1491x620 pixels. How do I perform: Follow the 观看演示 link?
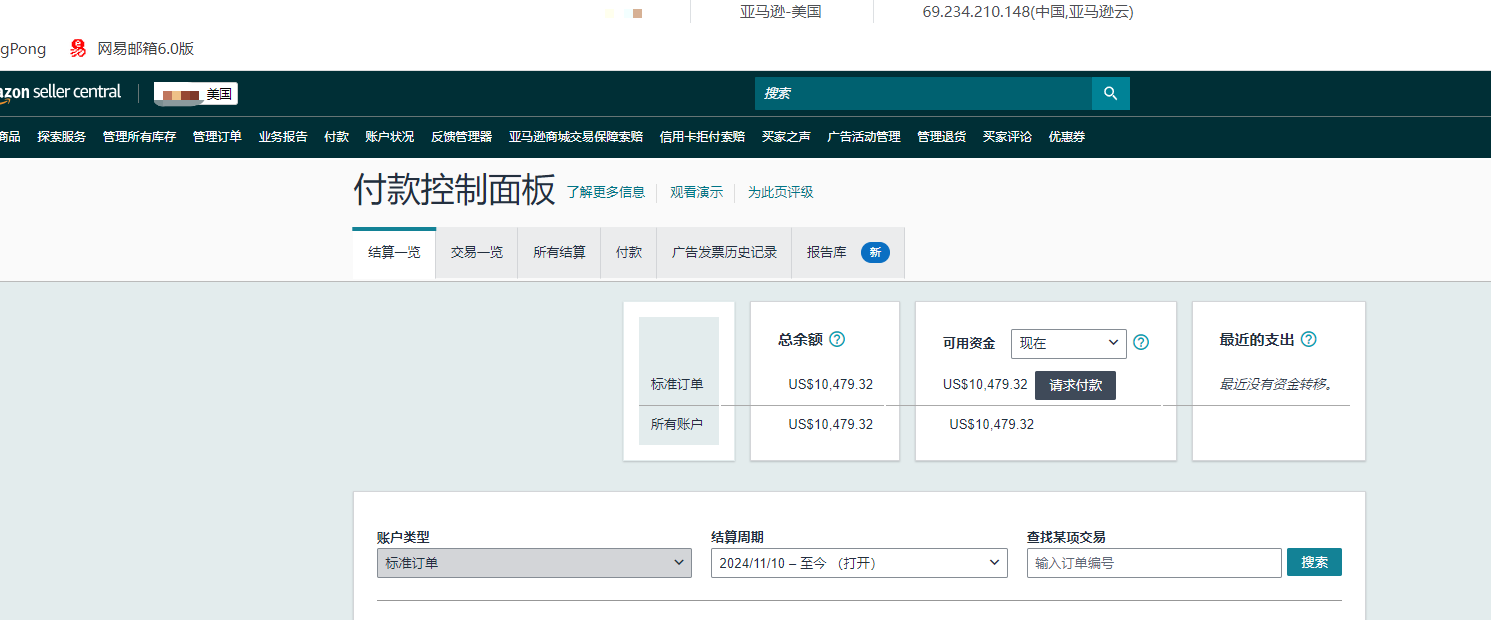pyautogui.click(x=696, y=192)
